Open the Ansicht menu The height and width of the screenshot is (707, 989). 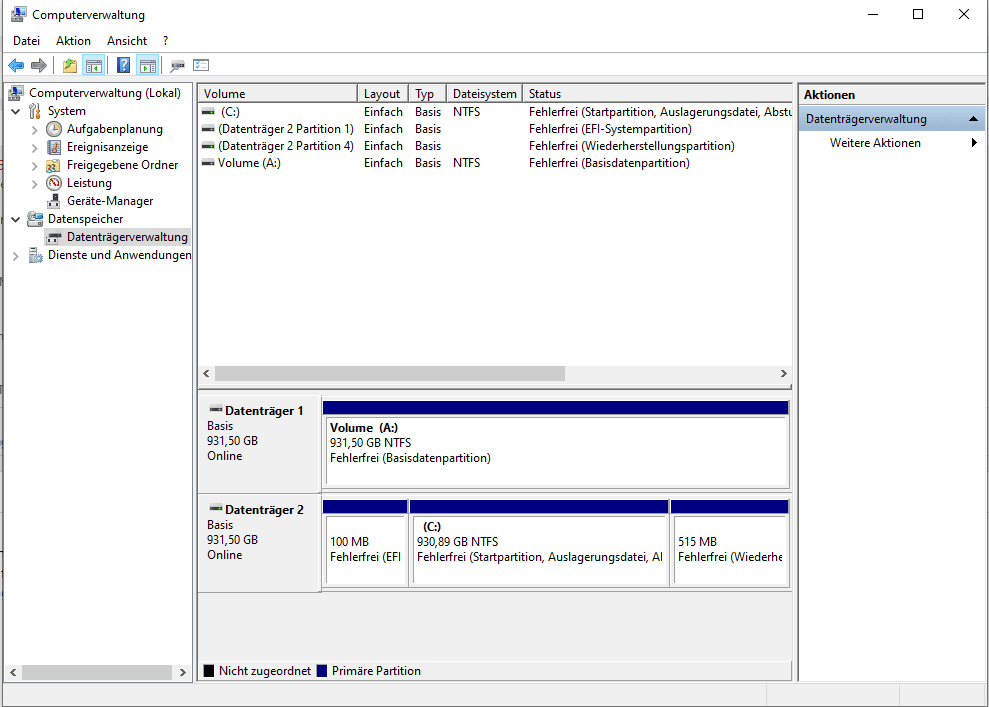pyautogui.click(x=127, y=40)
